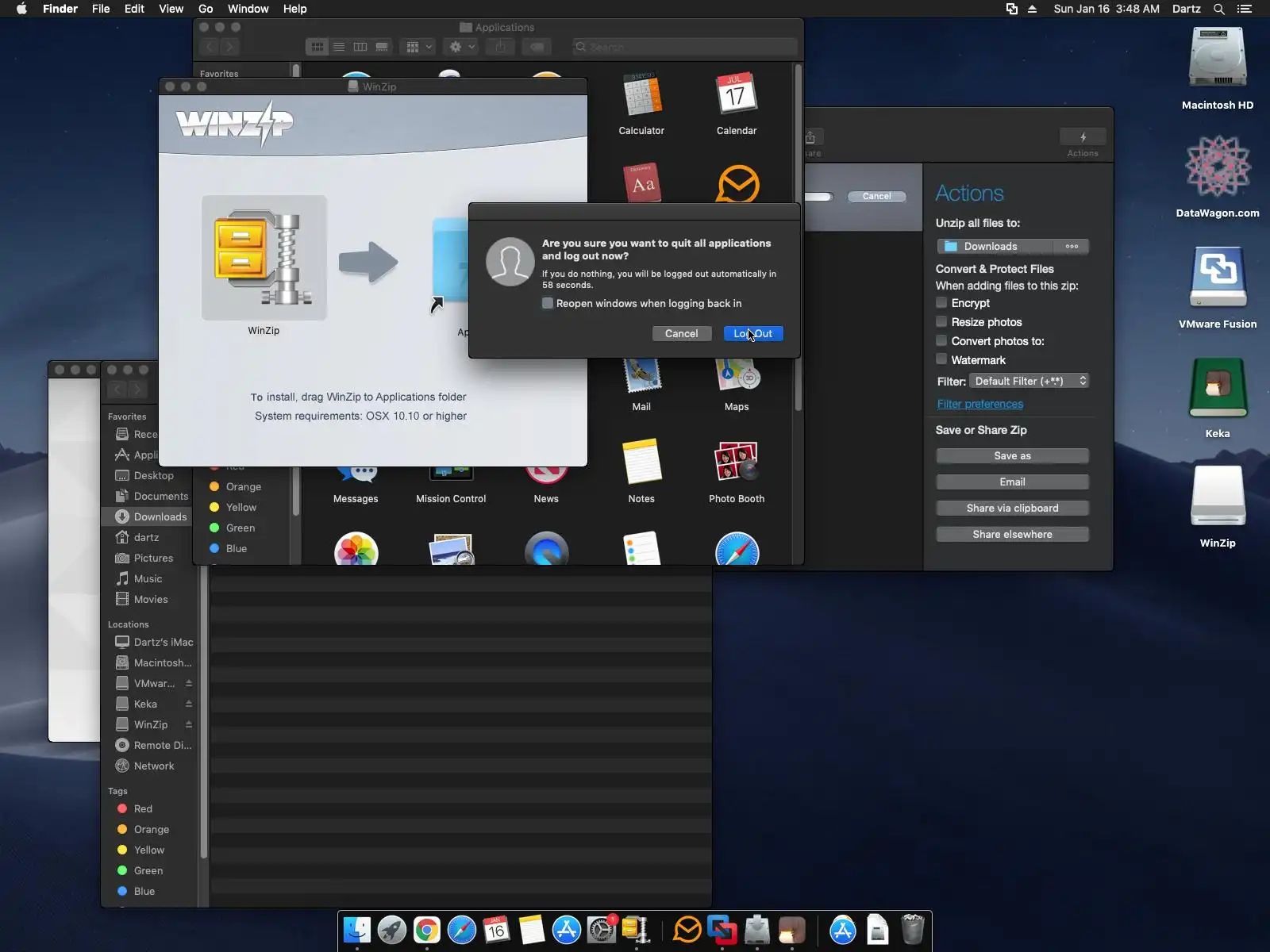
Task: Open the gear Action menu in Applications toolbar
Action: click(461, 47)
